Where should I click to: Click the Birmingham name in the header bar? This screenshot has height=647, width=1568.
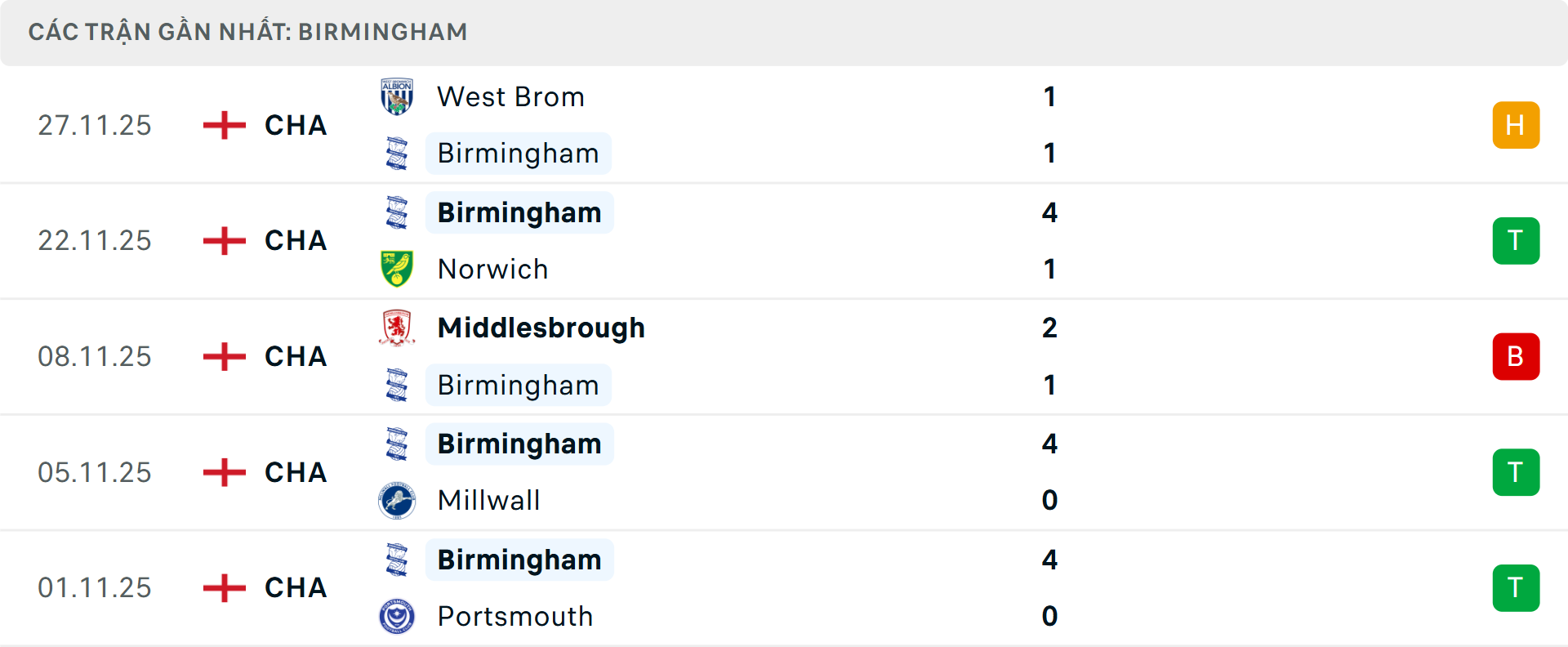[x=382, y=31]
